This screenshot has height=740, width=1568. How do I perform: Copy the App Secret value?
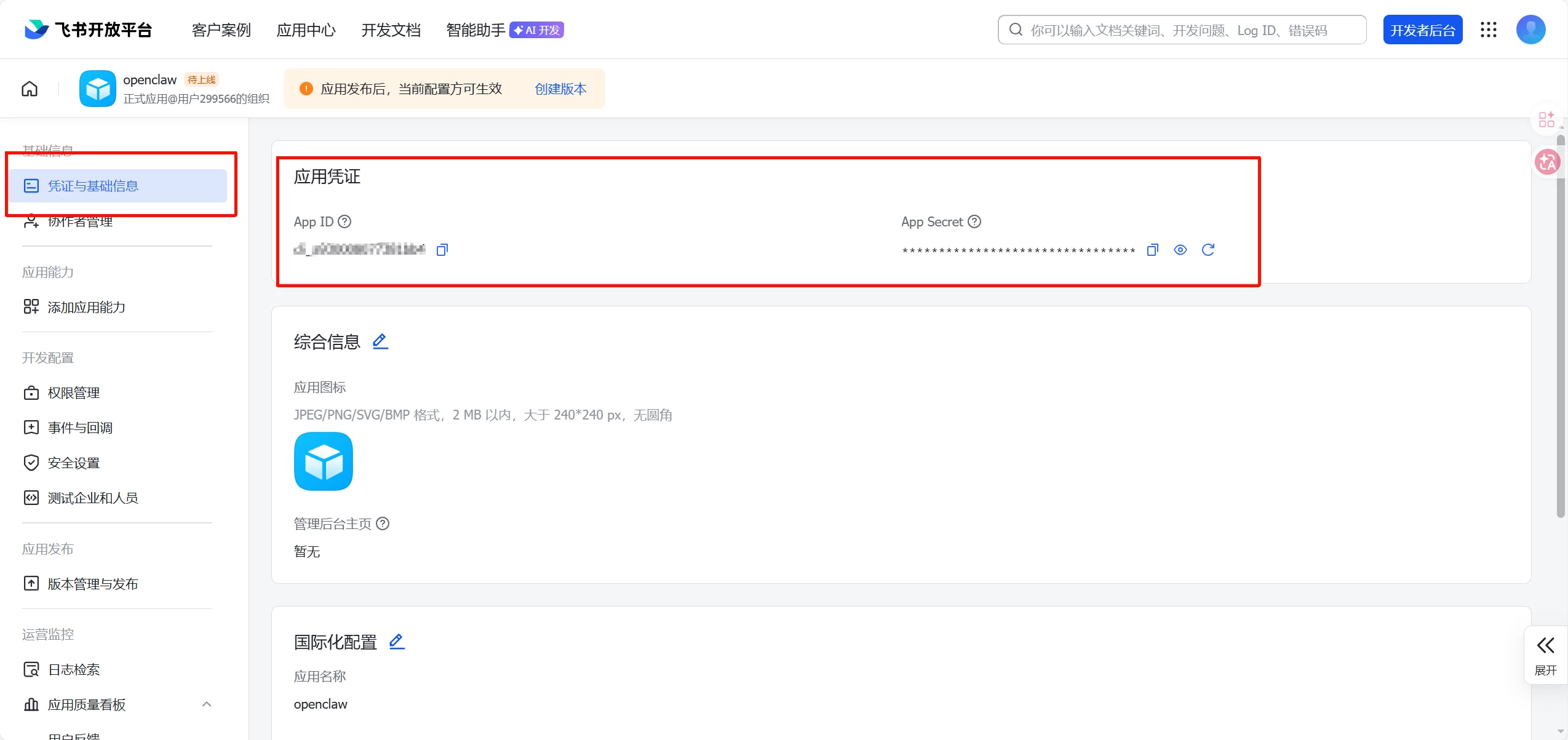pos(1152,250)
